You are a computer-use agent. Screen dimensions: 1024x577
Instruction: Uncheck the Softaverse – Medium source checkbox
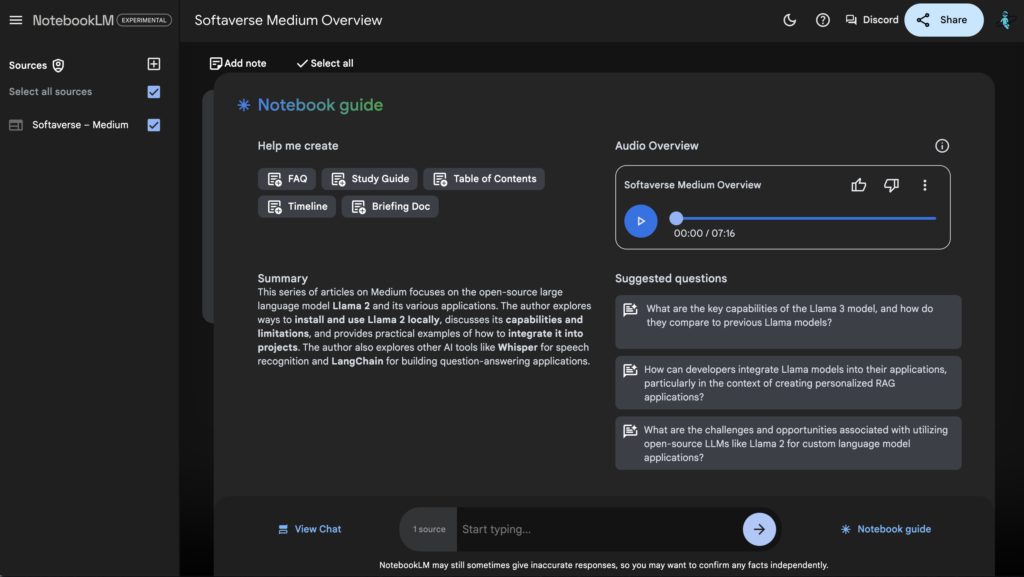(154, 125)
